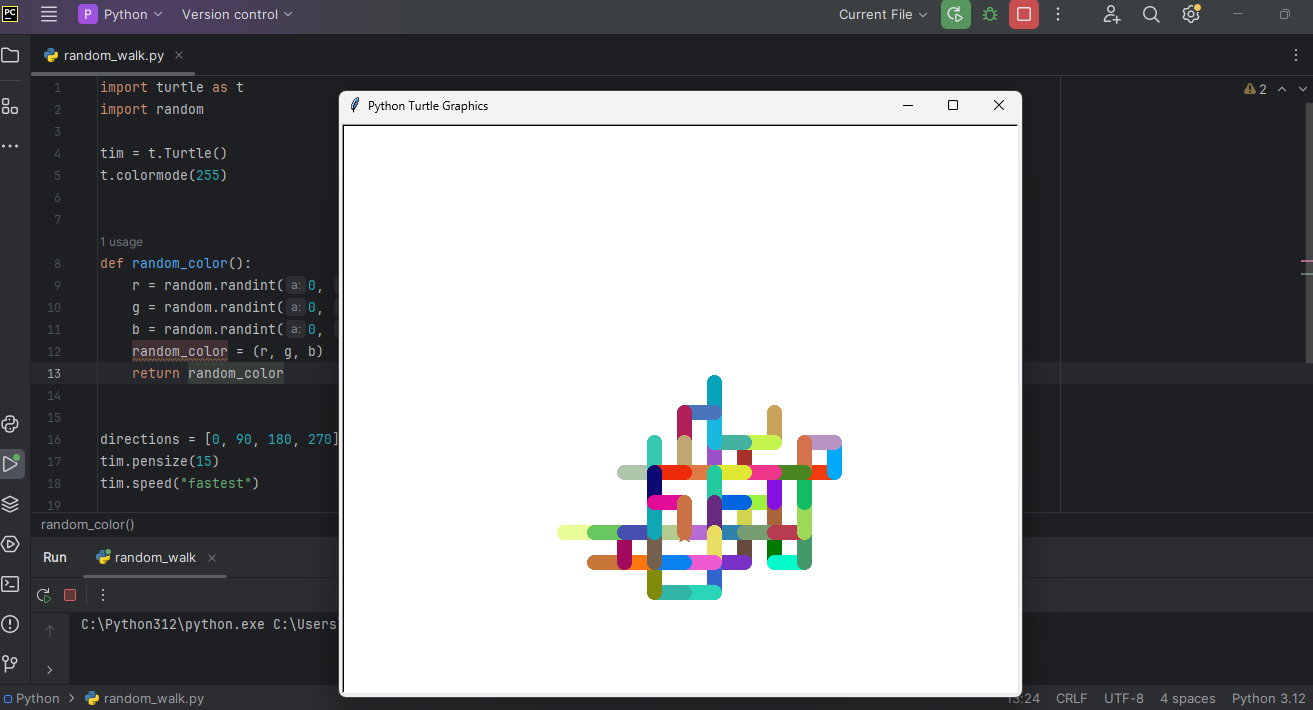Click the UTF-8 encoding selector
The width and height of the screenshot is (1313, 710).
pyautogui.click(x=1123, y=699)
